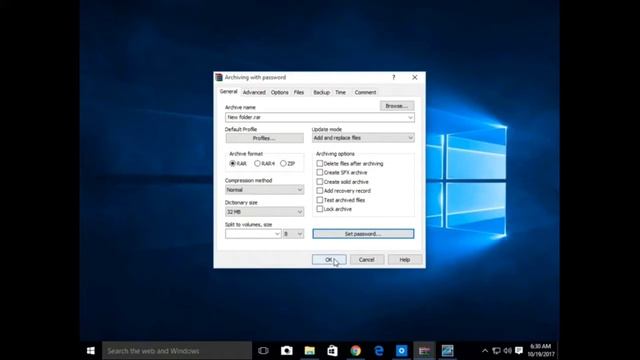Viewport: 640px width, 360px height.
Task: Open the Windows Start menu
Action: (x=91, y=351)
